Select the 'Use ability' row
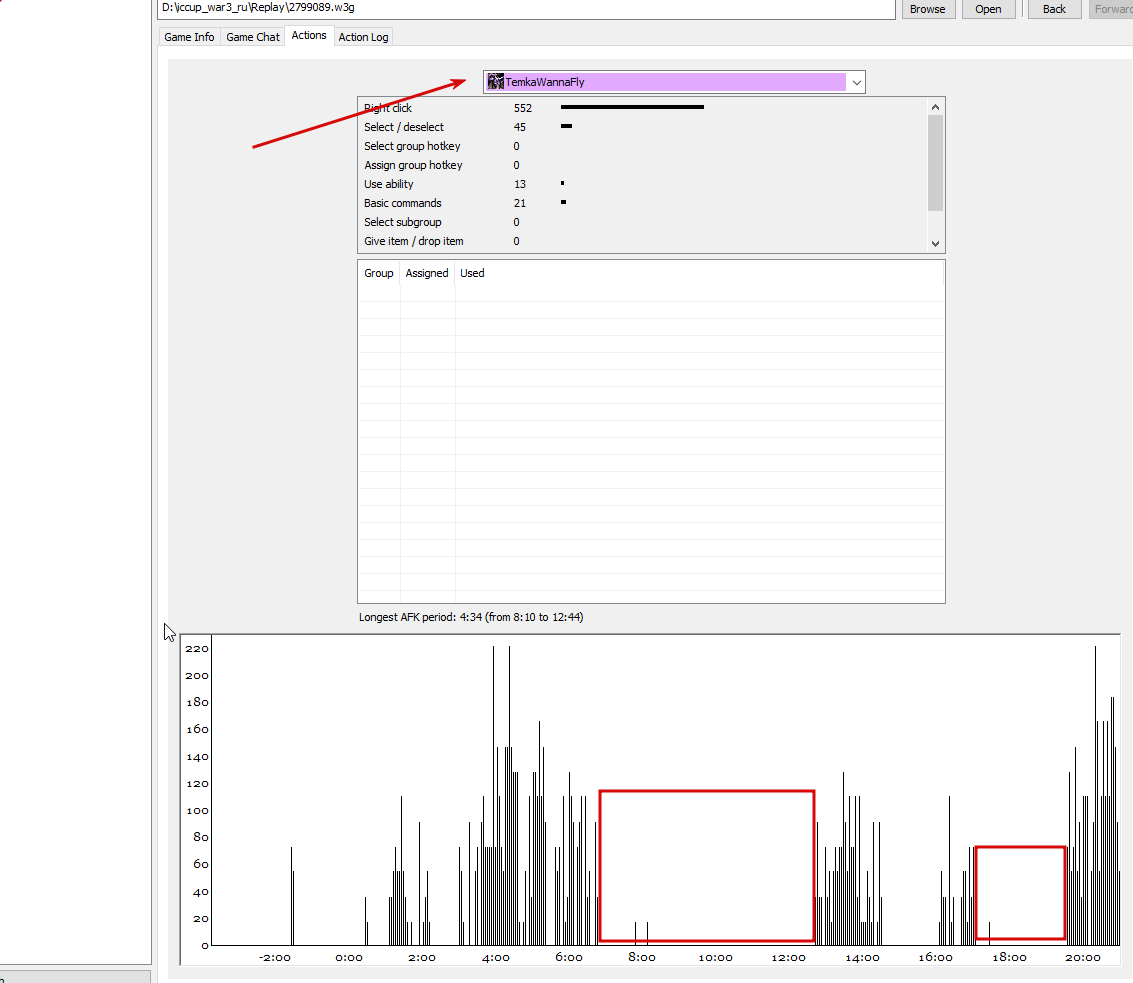Image resolution: width=1133 pixels, height=983 pixels. (x=642, y=184)
